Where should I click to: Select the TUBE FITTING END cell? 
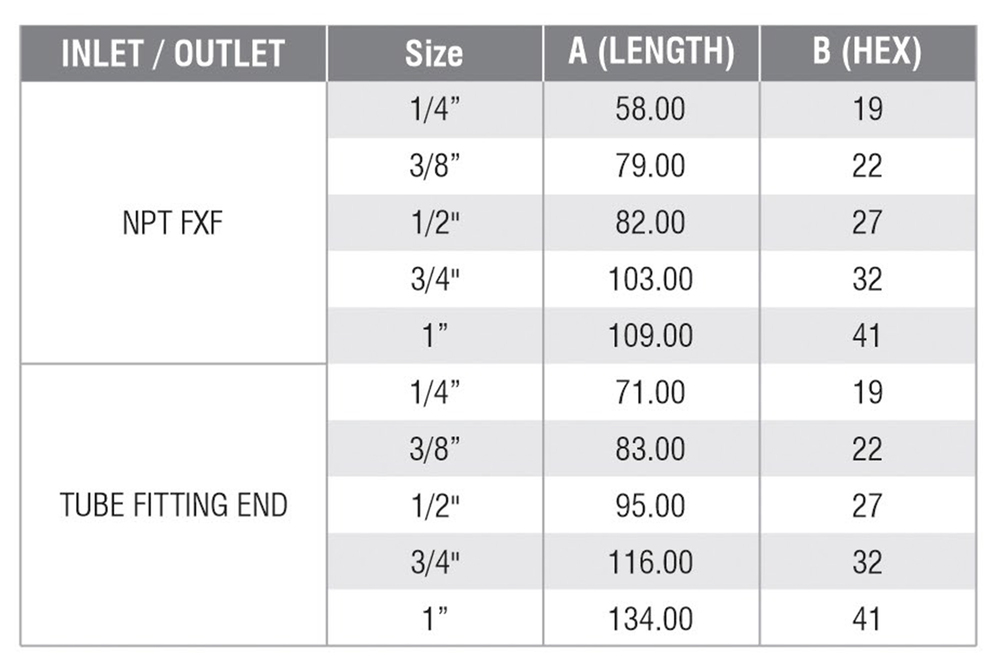173,505
